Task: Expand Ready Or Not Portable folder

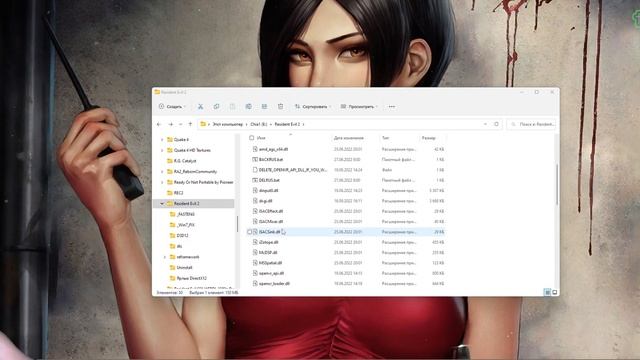Action: pos(162,182)
